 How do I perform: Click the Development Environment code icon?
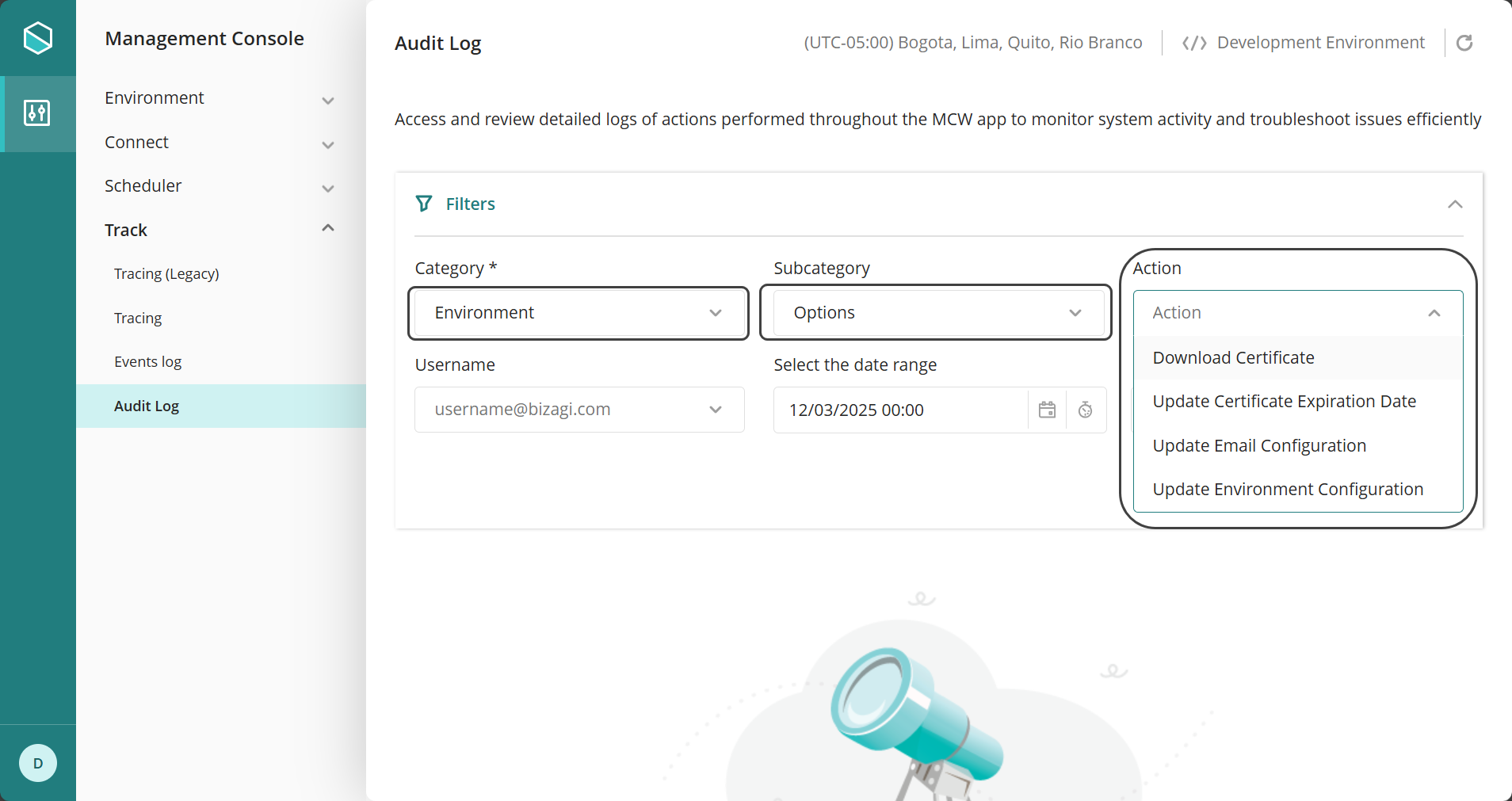tap(1193, 43)
